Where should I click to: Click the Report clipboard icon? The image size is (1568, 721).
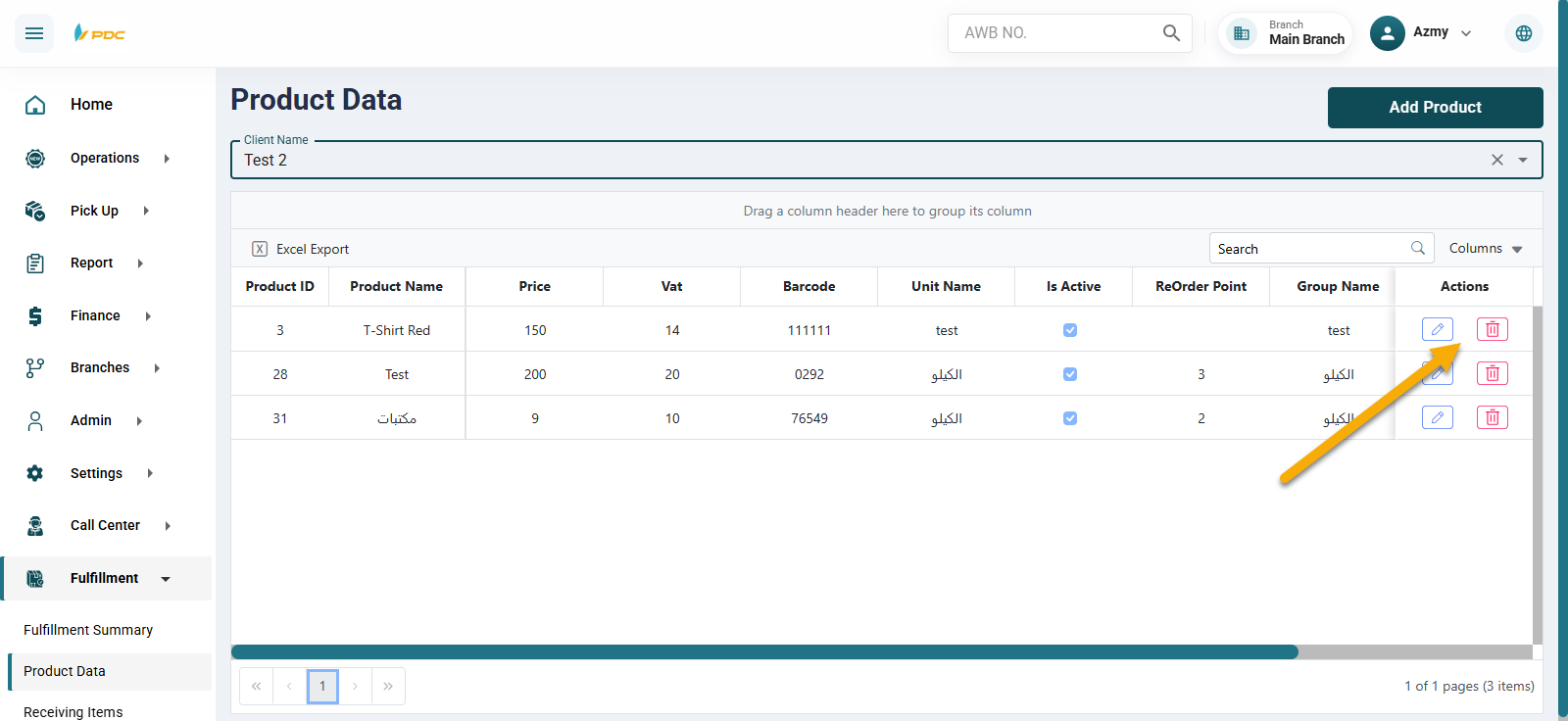[x=35, y=263]
